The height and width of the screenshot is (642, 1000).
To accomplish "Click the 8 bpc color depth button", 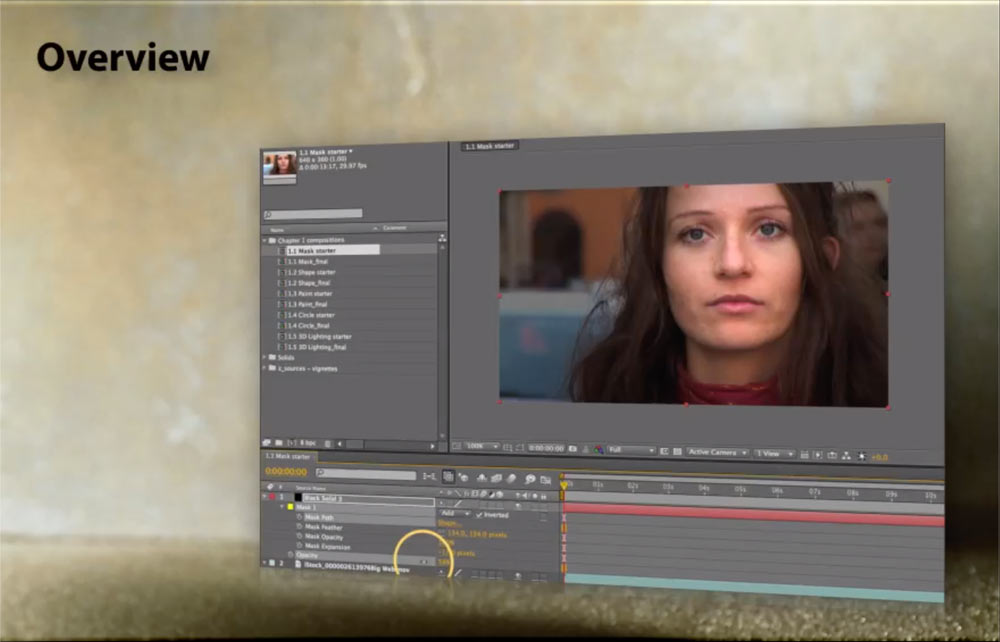I will 307,443.
